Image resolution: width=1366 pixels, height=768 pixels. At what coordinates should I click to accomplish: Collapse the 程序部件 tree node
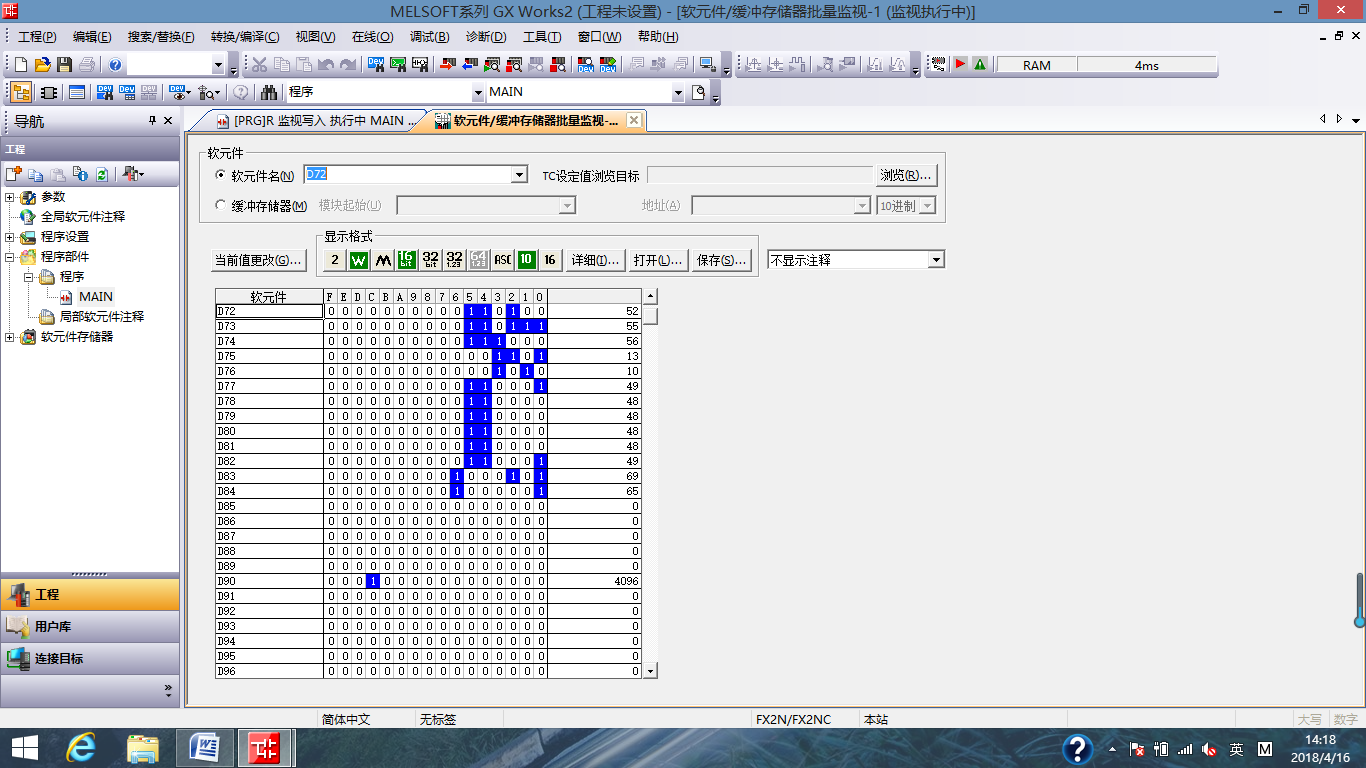(x=10, y=257)
